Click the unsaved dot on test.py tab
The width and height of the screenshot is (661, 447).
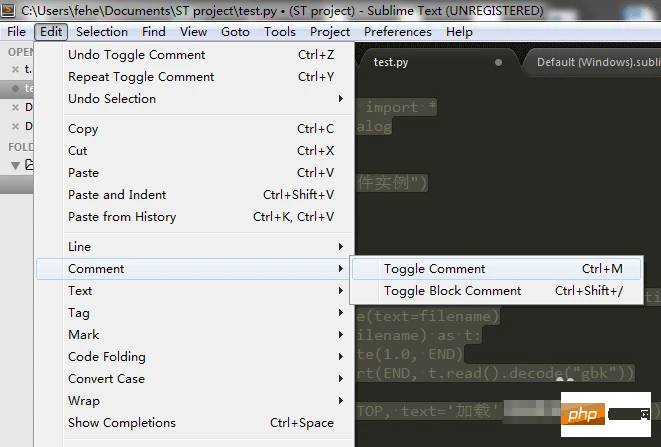click(498, 62)
